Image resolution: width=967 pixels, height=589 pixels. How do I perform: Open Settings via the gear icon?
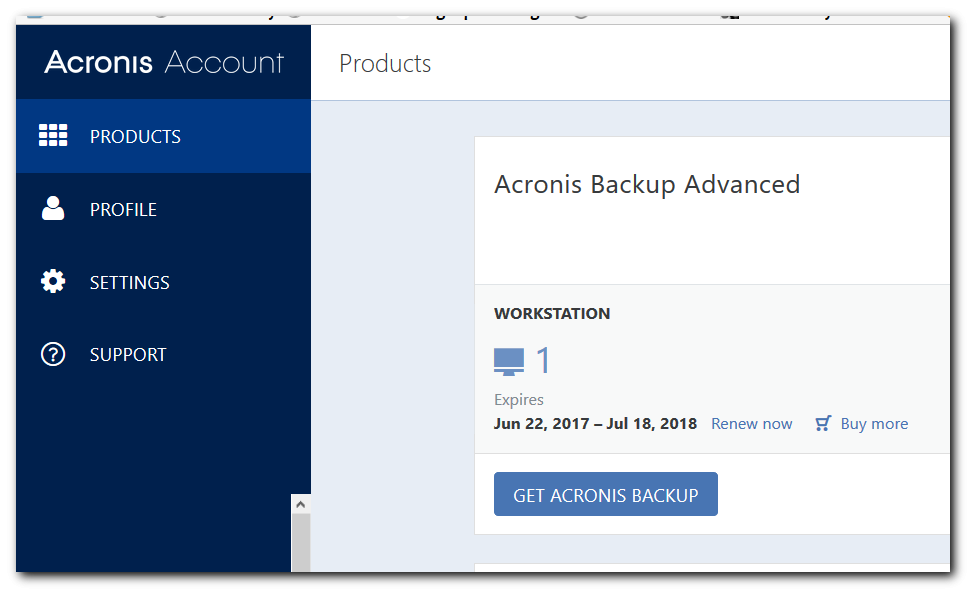click(53, 281)
